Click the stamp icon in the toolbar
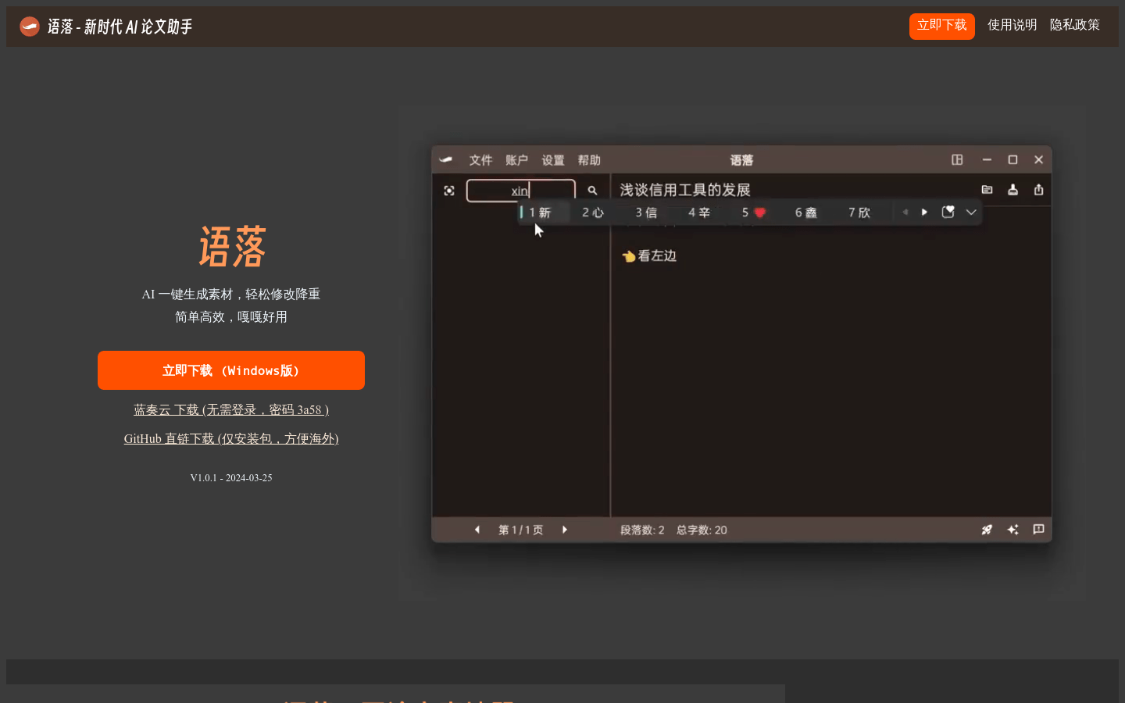 1013,189
